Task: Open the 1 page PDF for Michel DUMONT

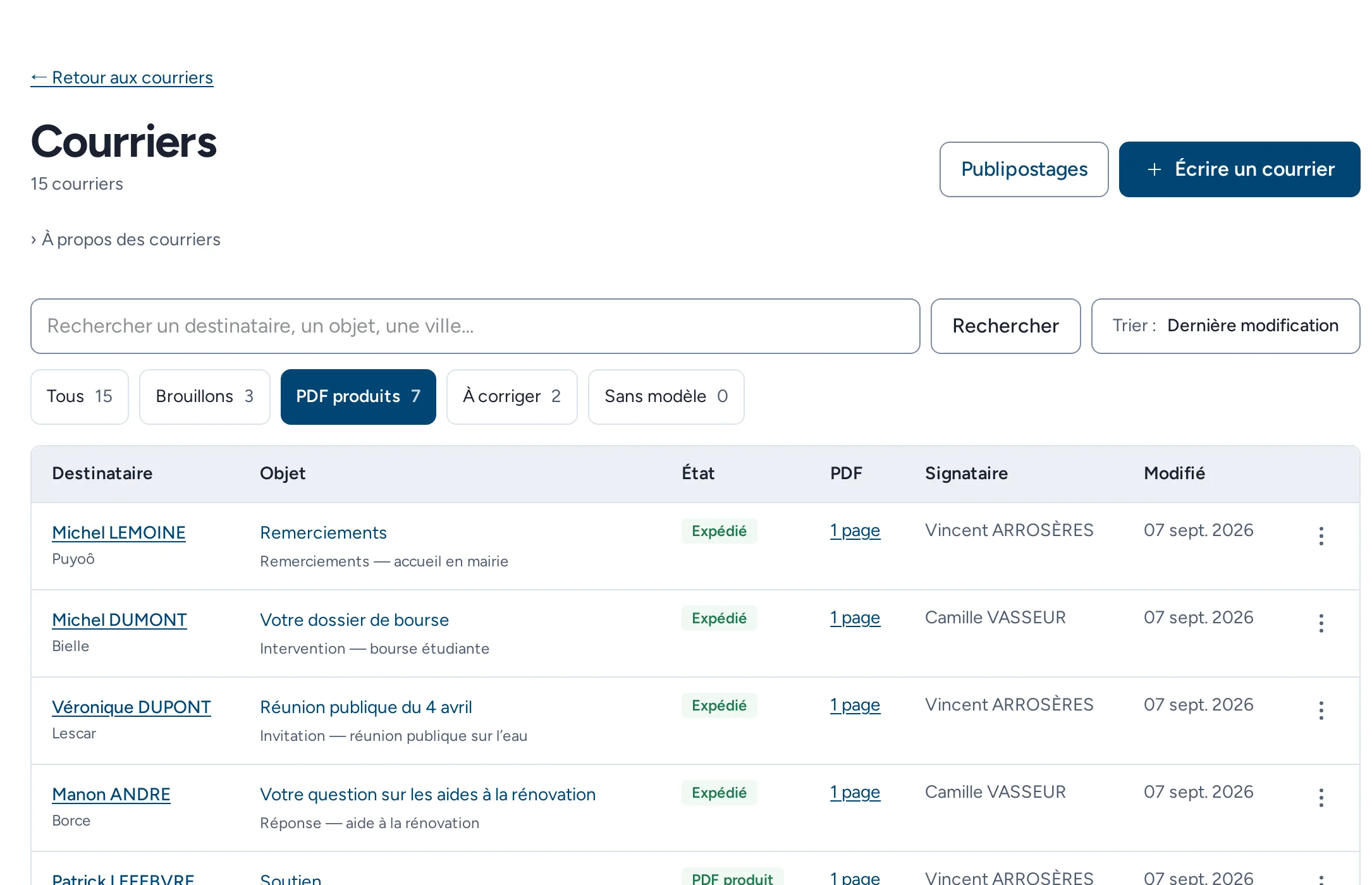Action: coord(855,618)
